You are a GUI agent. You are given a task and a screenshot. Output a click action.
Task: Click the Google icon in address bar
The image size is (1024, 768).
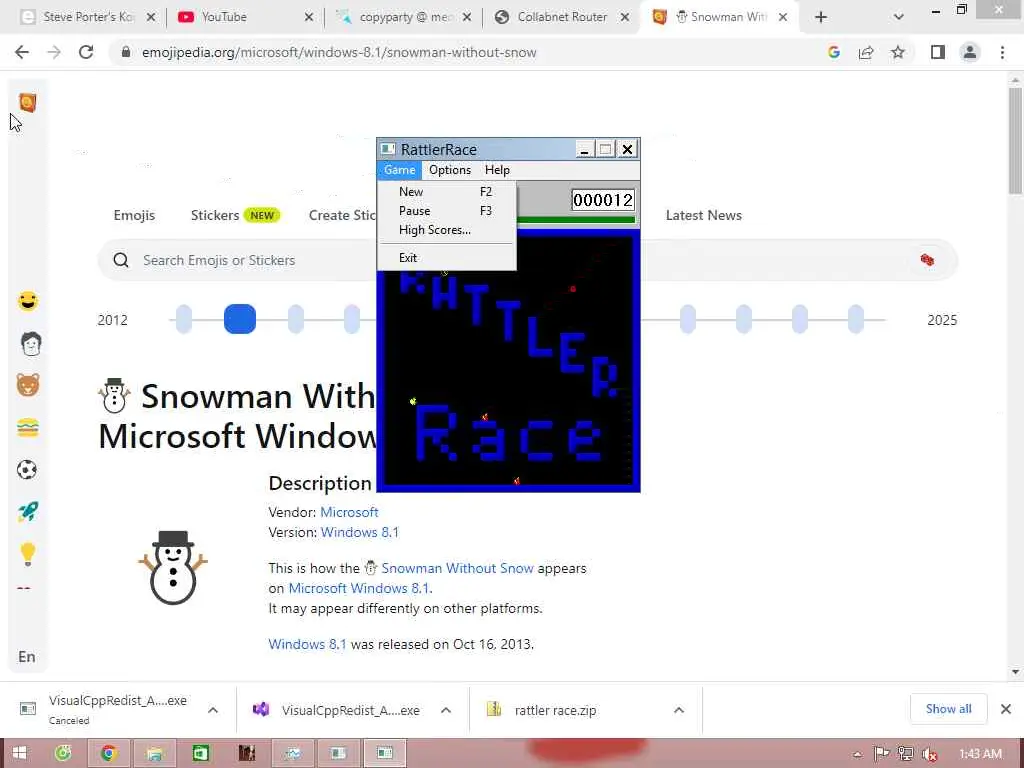click(x=834, y=52)
